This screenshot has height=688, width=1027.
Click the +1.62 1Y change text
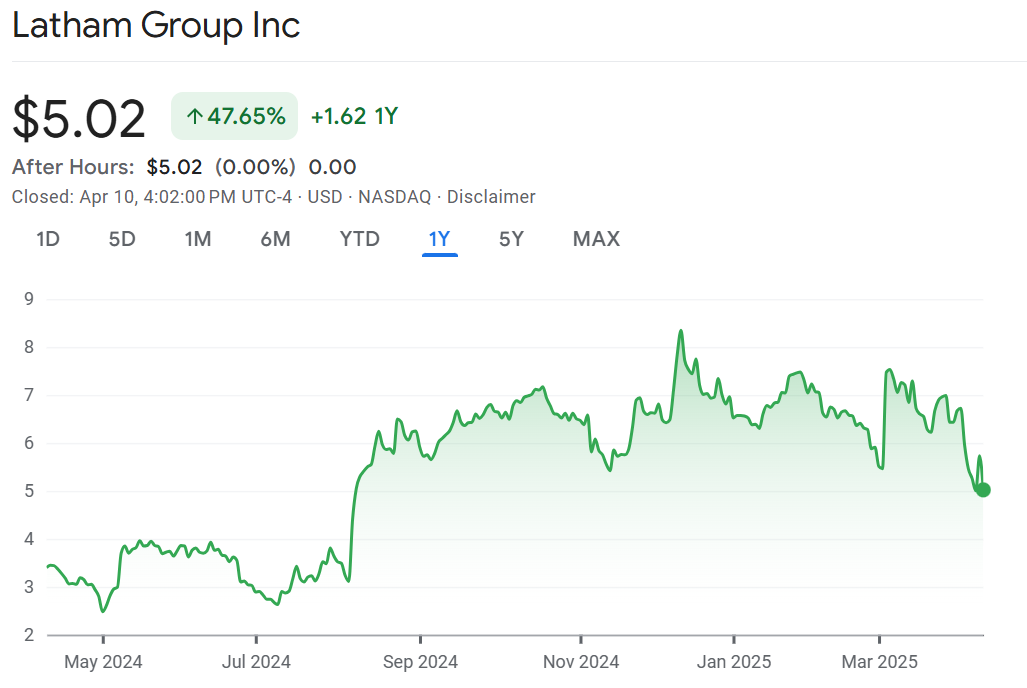pyautogui.click(x=354, y=116)
